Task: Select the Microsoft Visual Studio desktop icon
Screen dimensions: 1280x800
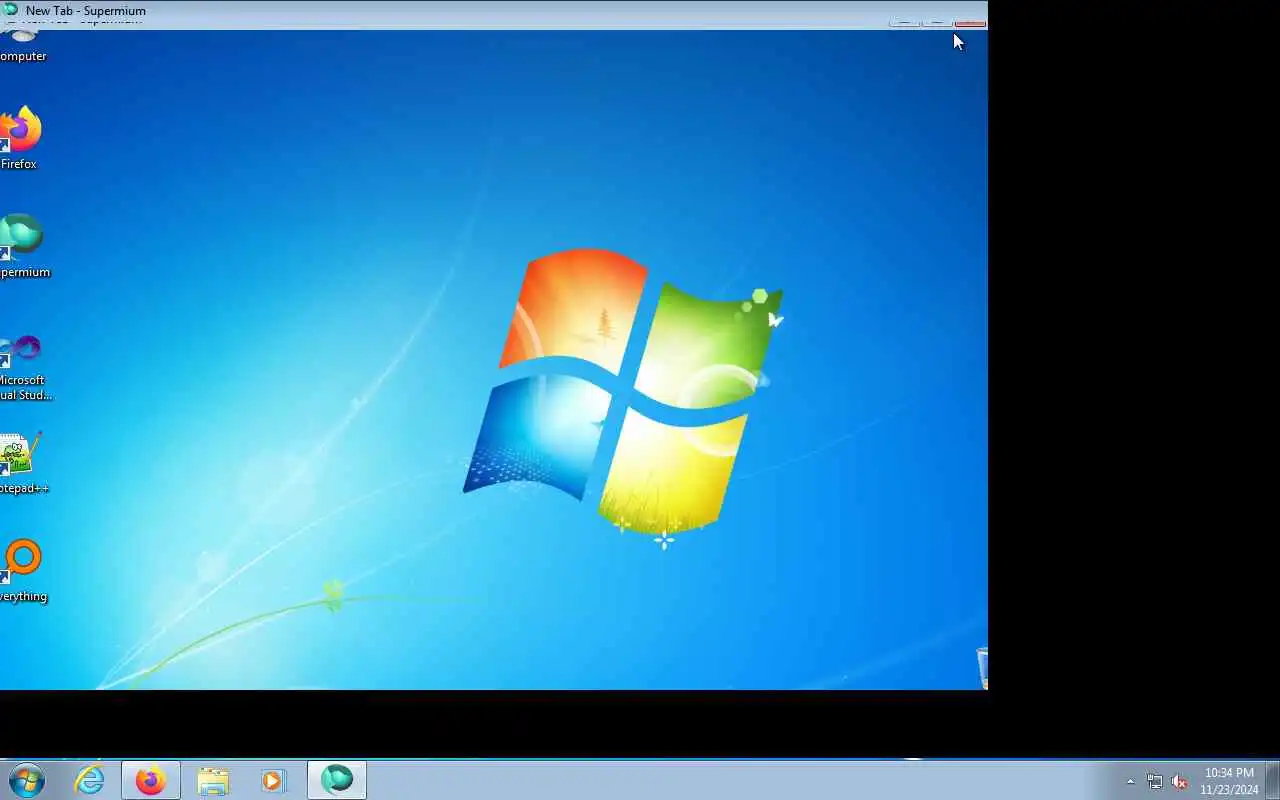Action: [x=24, y=368]
